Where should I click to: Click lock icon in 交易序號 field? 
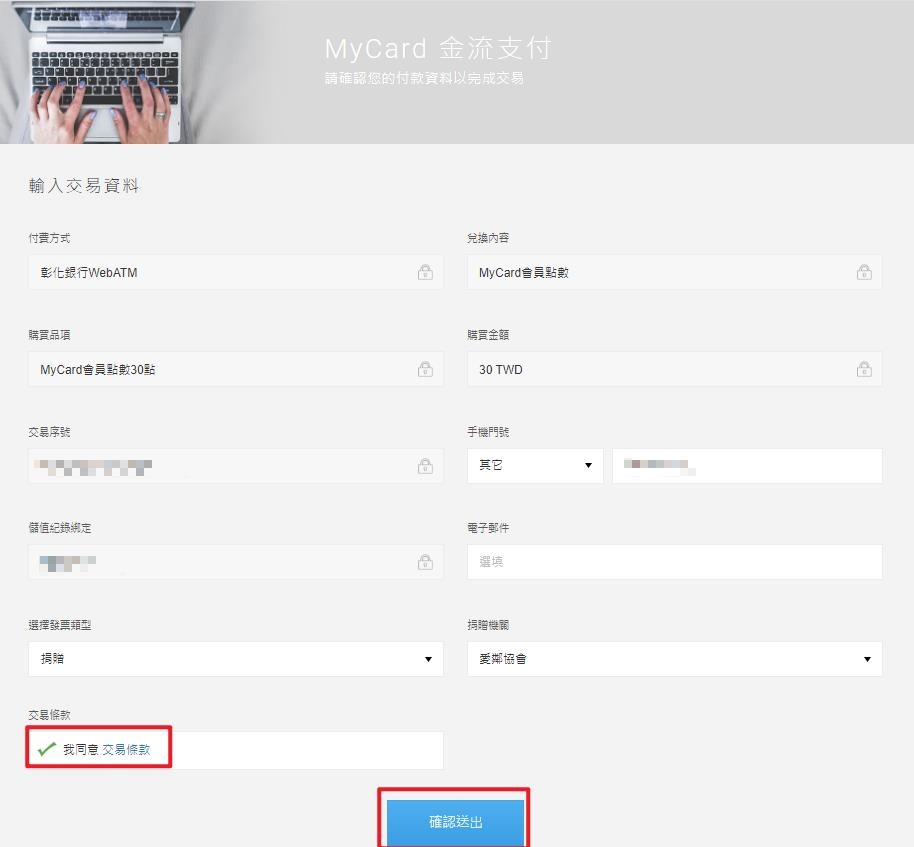tap(425, 466)
